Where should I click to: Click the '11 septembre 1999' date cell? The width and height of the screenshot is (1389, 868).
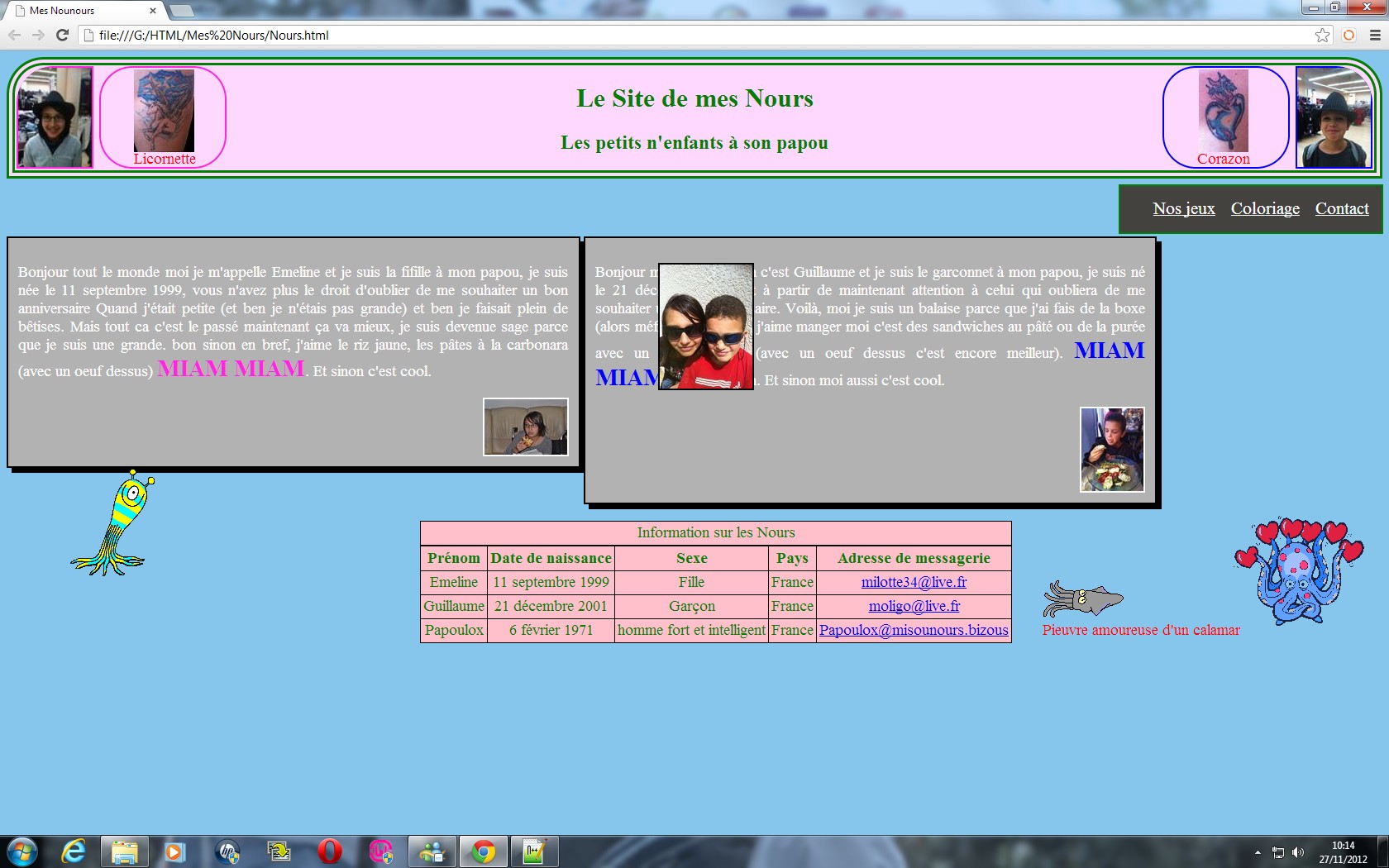[x=551, y=582]
